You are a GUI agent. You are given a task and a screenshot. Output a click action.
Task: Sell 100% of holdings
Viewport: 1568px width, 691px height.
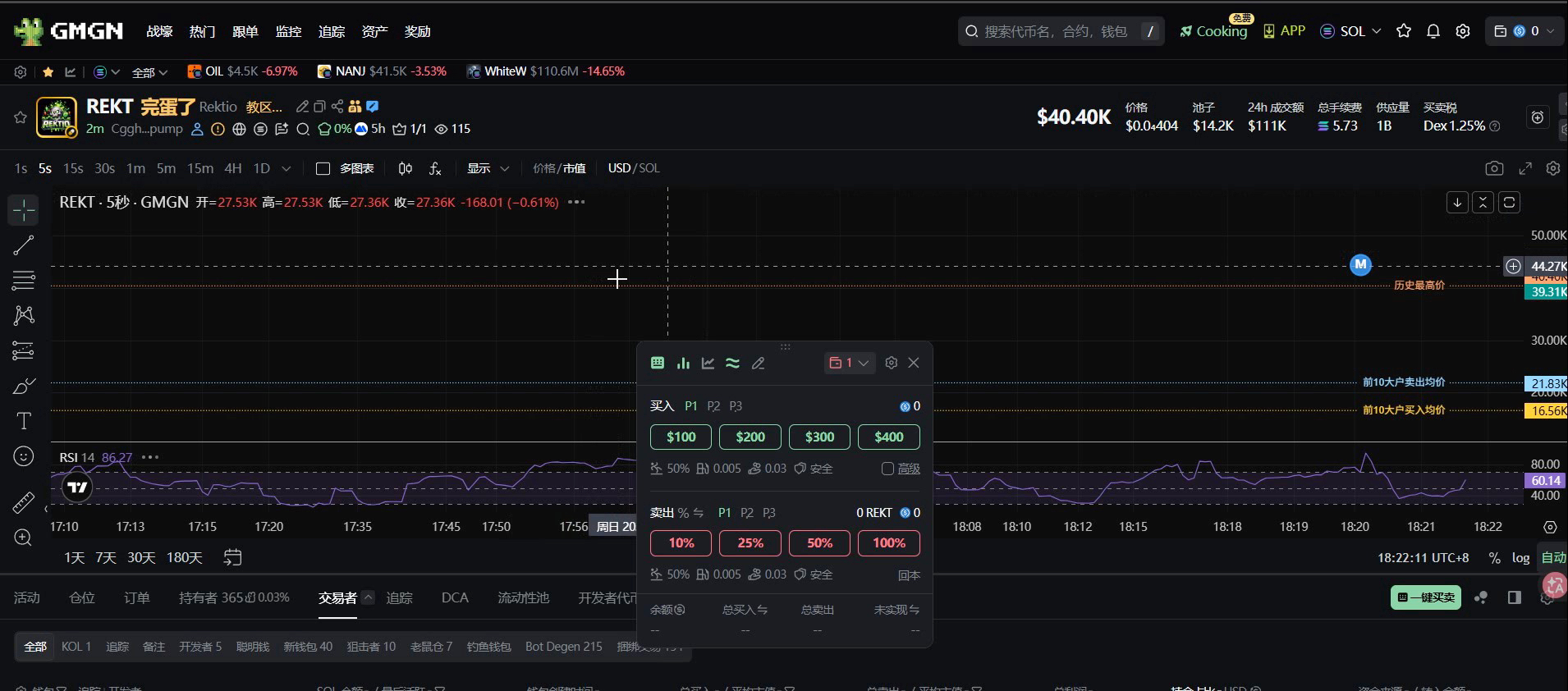(x=889, y=542)
